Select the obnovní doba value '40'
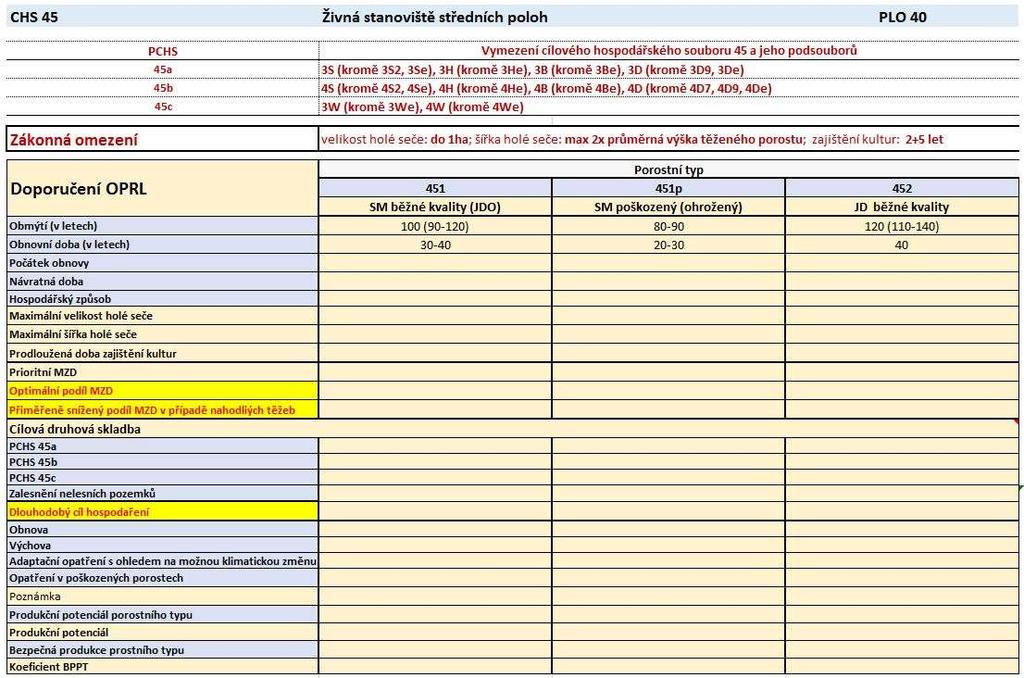The width and height of the screenshot is (1024, 678). (902, 245)
